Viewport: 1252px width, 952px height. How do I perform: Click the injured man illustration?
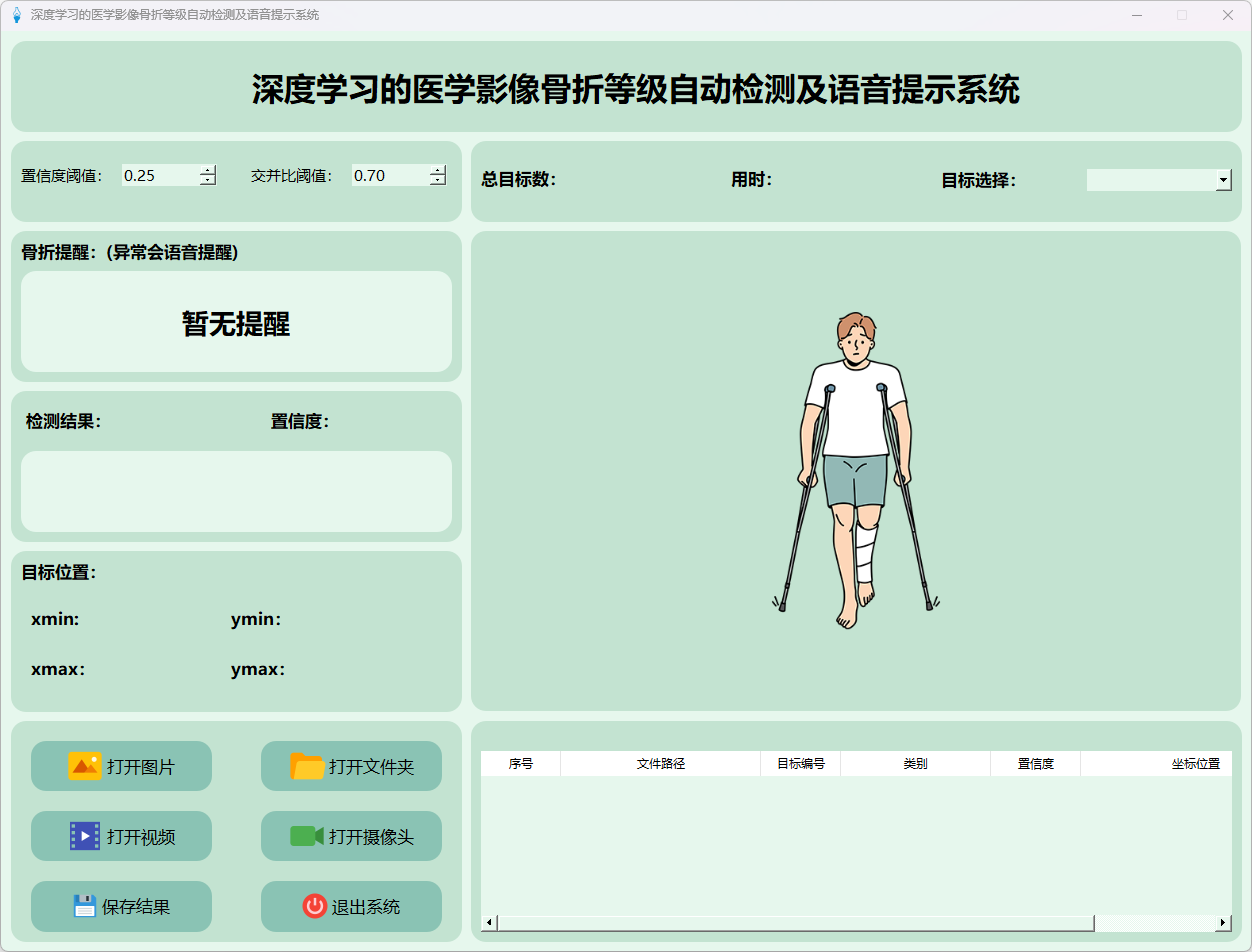tap(856, 470)
